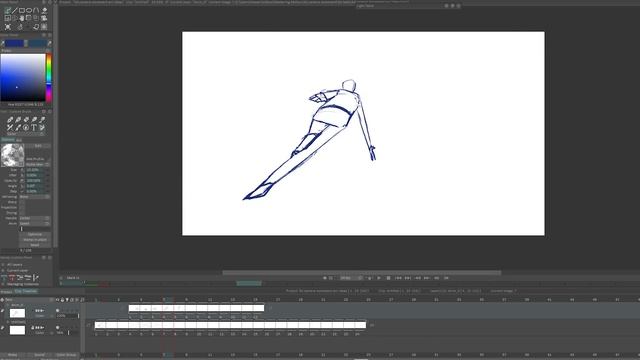
Task: Click the brush Size value field
Action: pos(34,170)
